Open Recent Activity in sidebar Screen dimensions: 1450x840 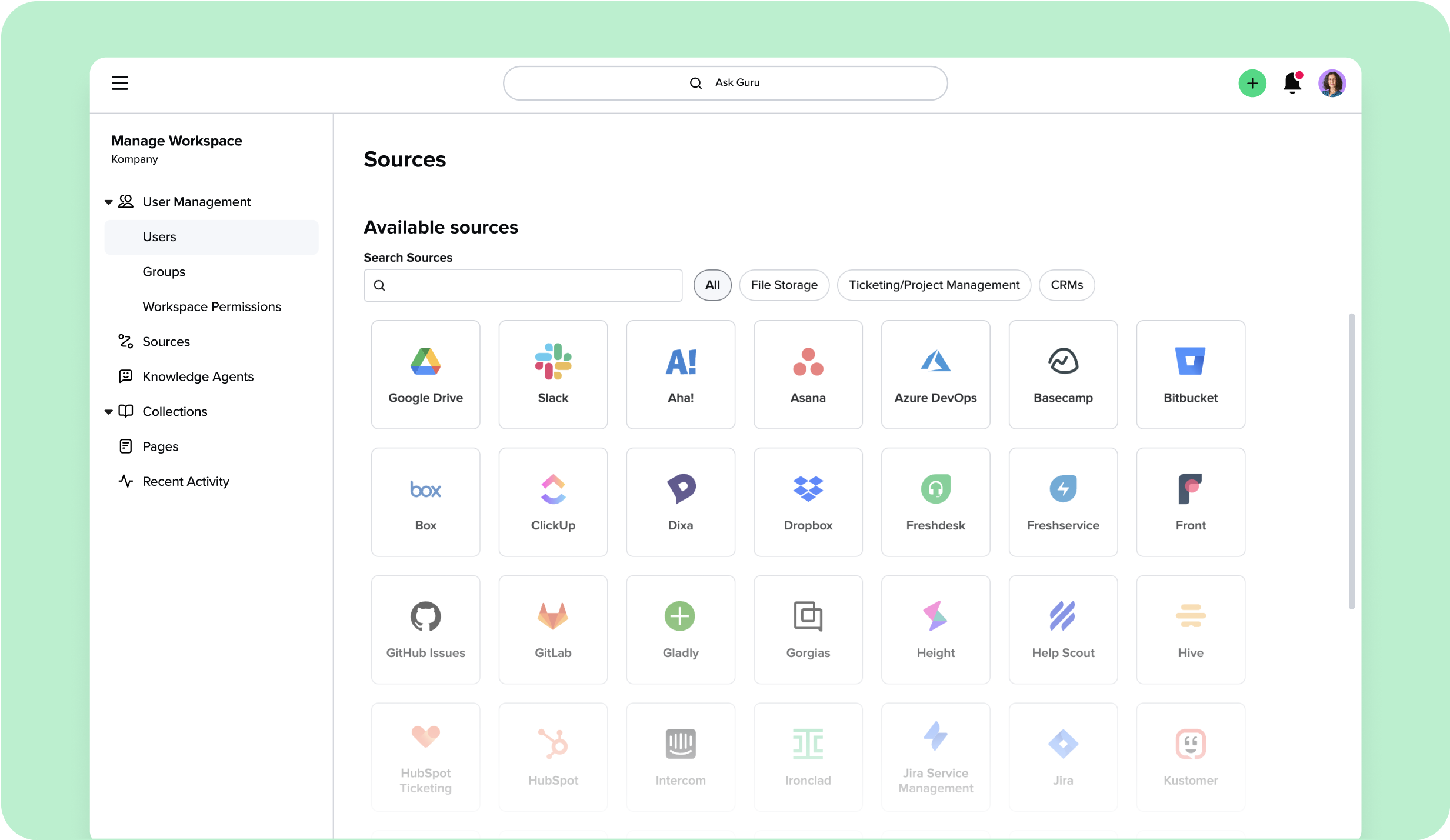[x=185, y=481]
